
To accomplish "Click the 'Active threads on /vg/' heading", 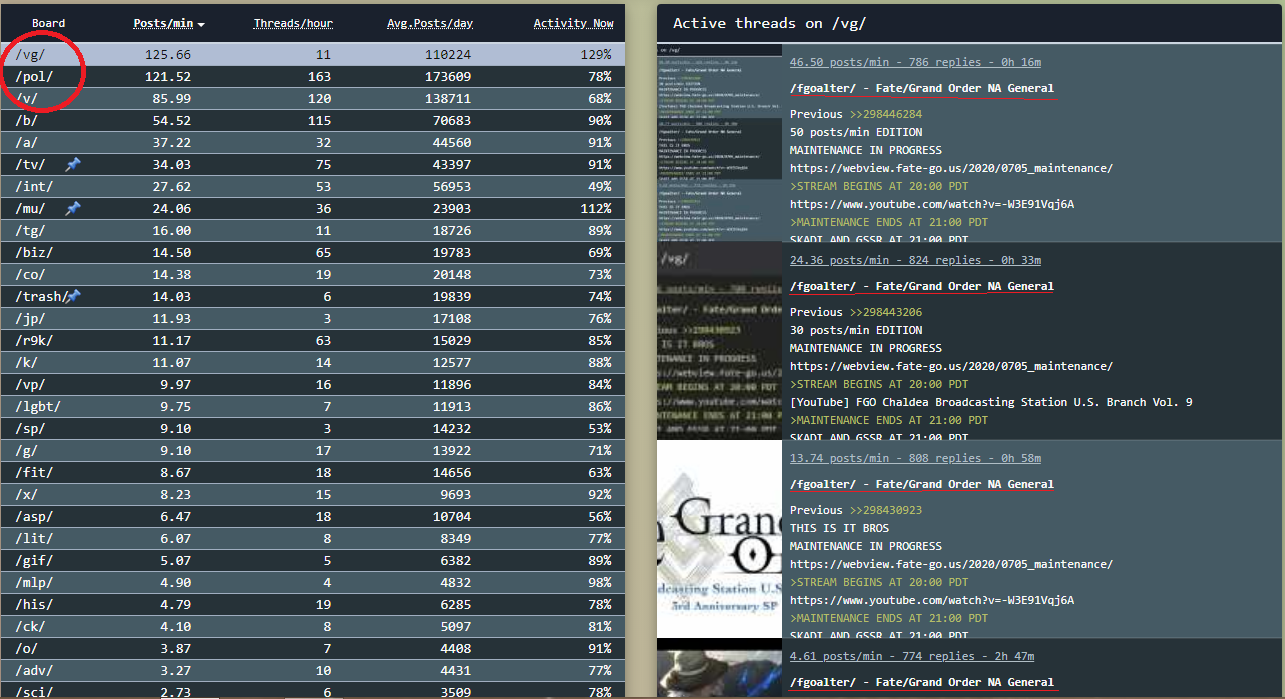I will (769, 23).
